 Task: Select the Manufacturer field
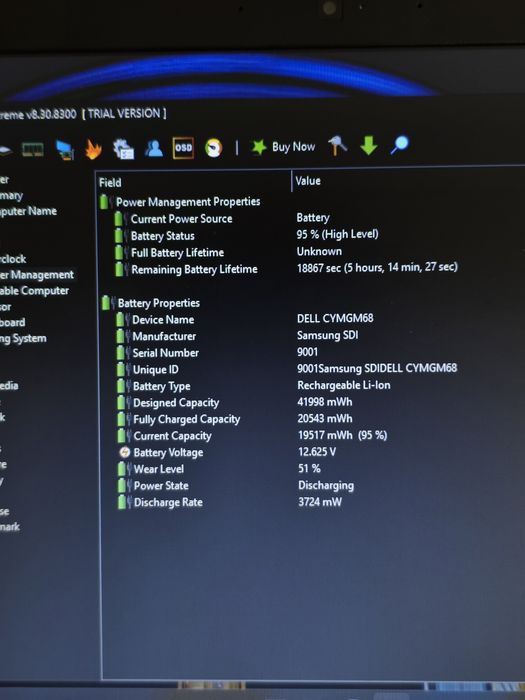(164, 336)
